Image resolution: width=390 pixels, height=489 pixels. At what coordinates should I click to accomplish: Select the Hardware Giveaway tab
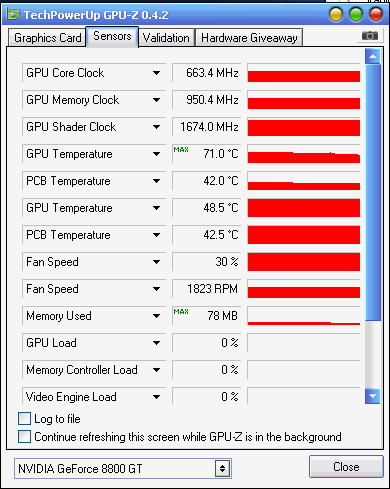coord(249,38)
